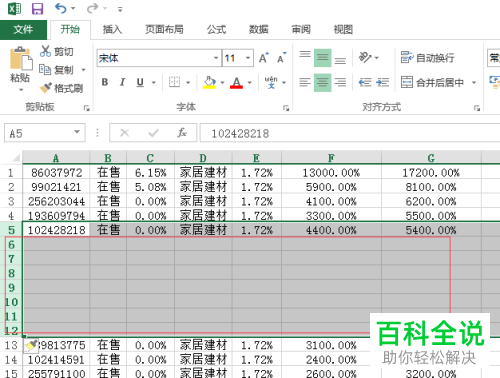Viewport: 500px width, 378px height.
Task: Undo the last action
Action: pos(61,8)
